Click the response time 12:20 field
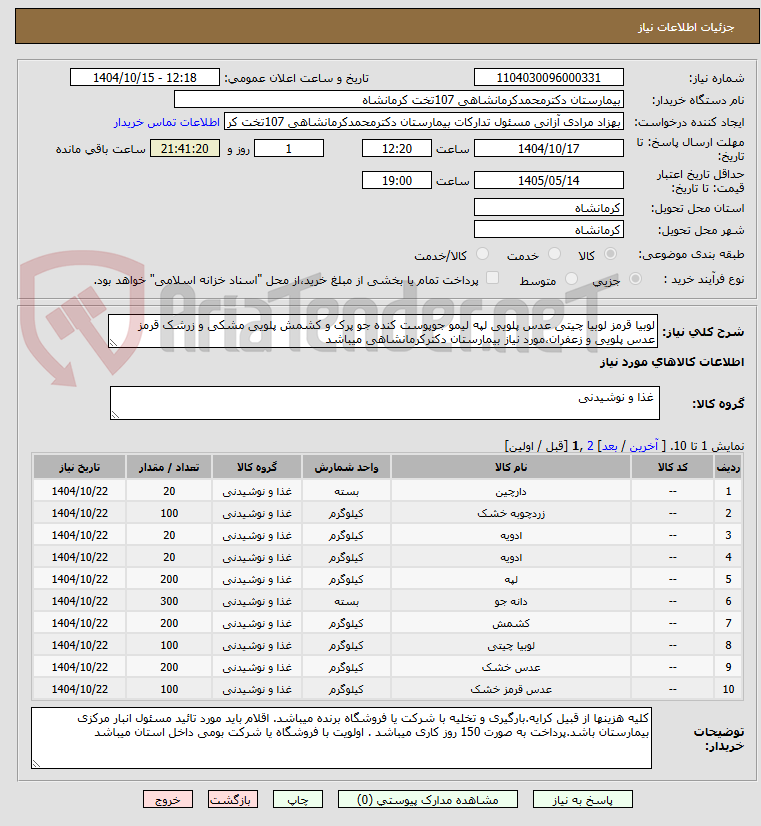The image size is (761, 826). [x=397, y=149]
